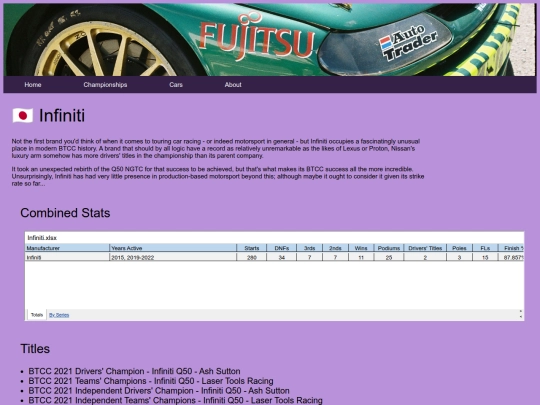Select the Starts column header
This screenshot has height=405, width=540.
(x=252, y=248)
